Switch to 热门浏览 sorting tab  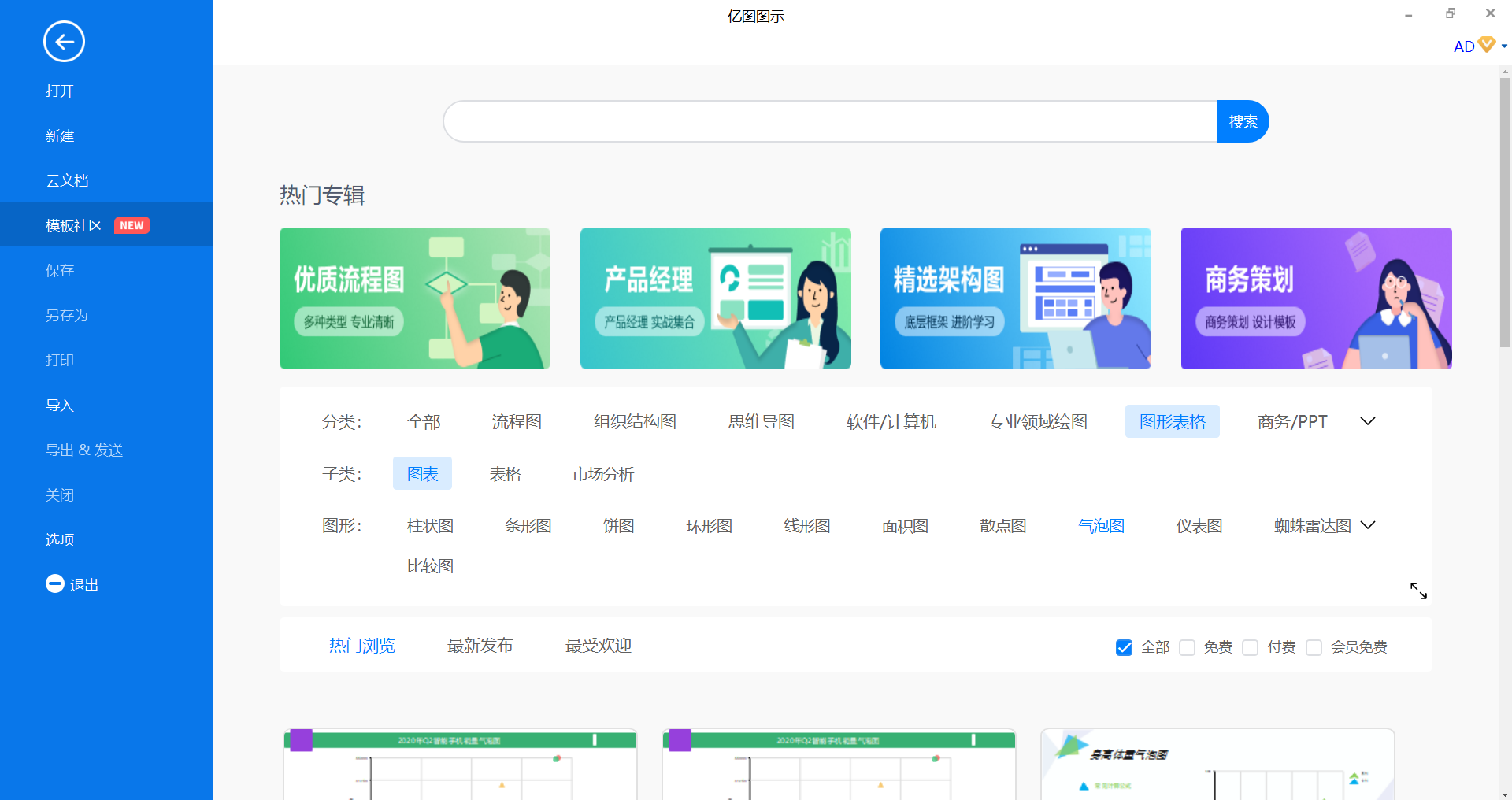tap(362, 646)
